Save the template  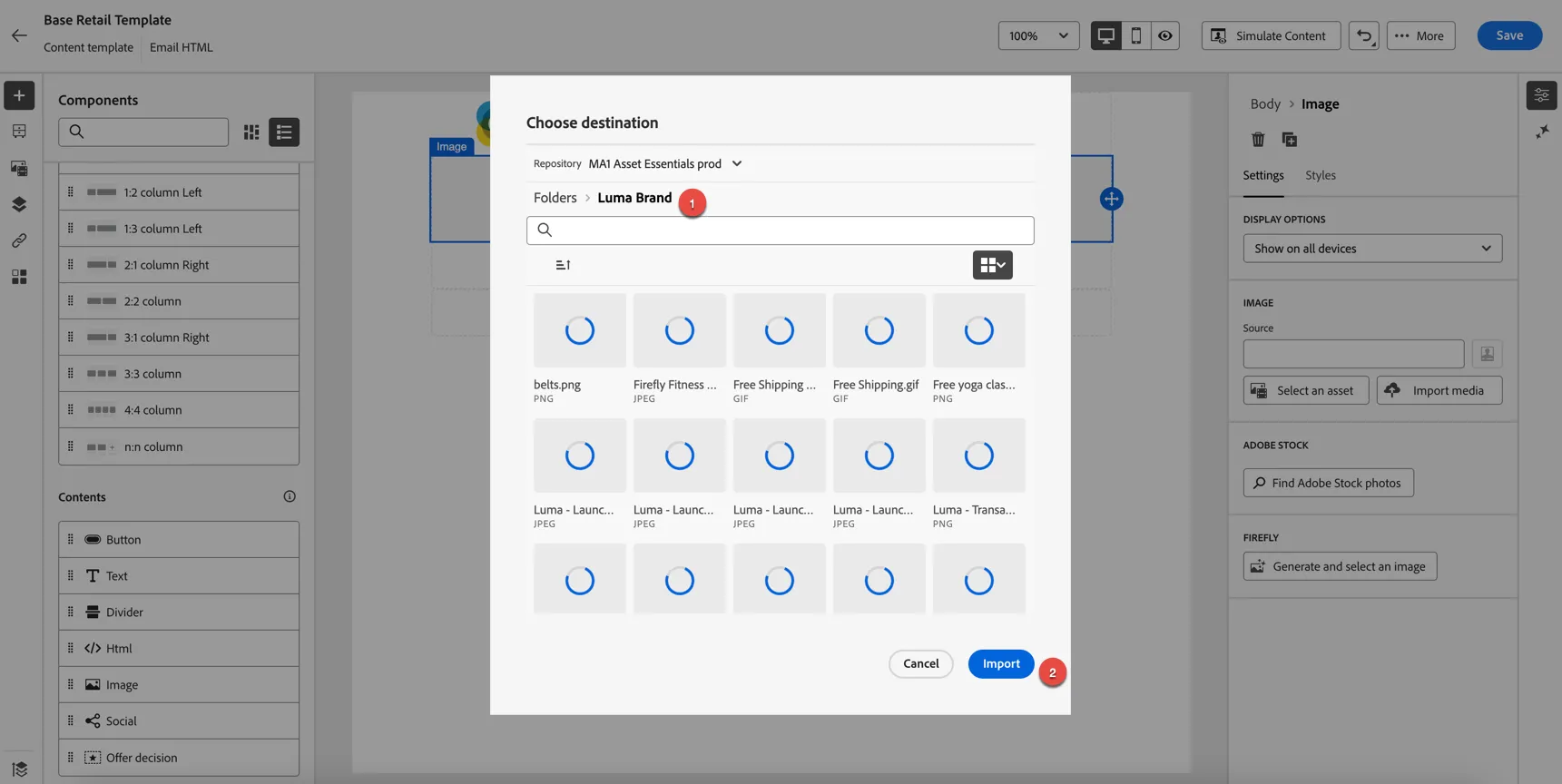point(1509,35)
